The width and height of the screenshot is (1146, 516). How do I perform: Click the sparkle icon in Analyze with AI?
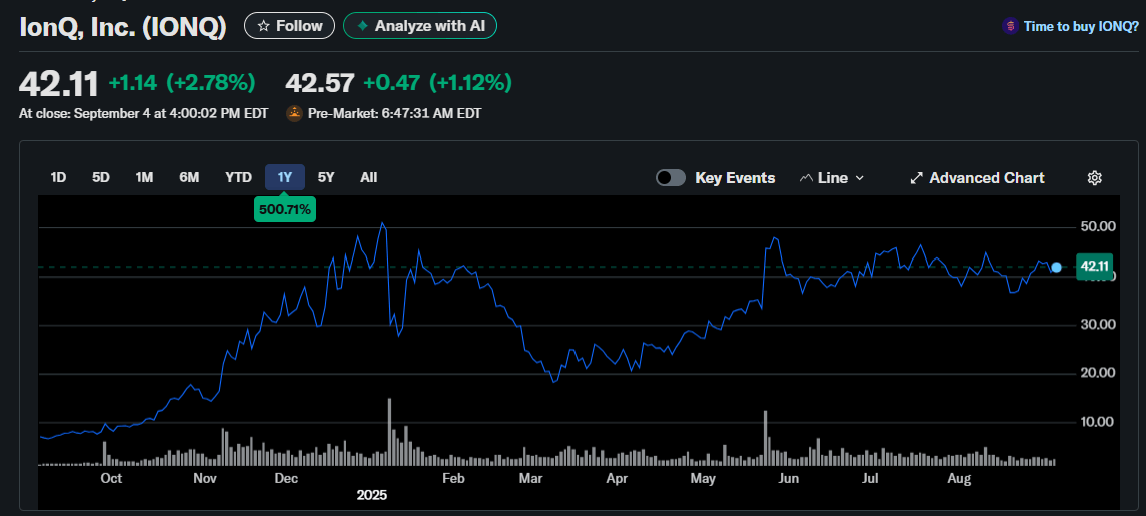[x=362, y=26]
